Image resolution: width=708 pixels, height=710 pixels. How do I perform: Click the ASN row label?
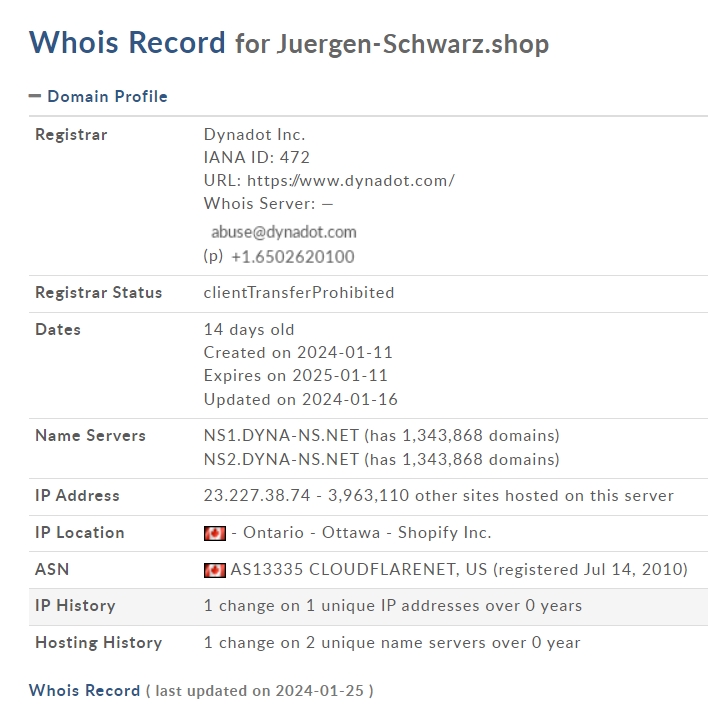pos(52,569)
